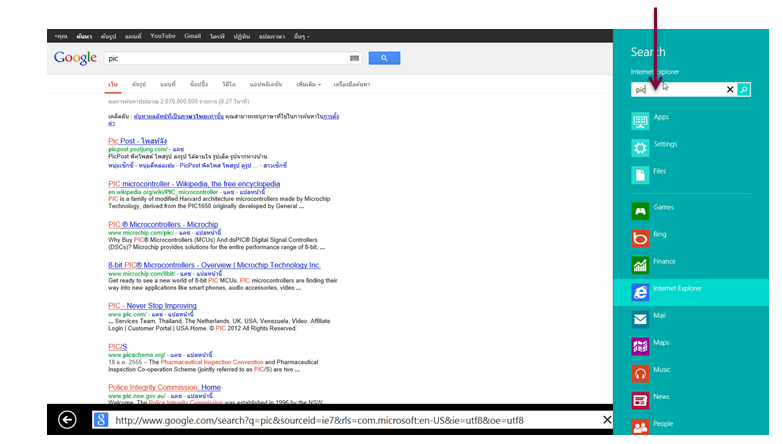Go back with the IE back arrow
782x444 pixels.
67,420
